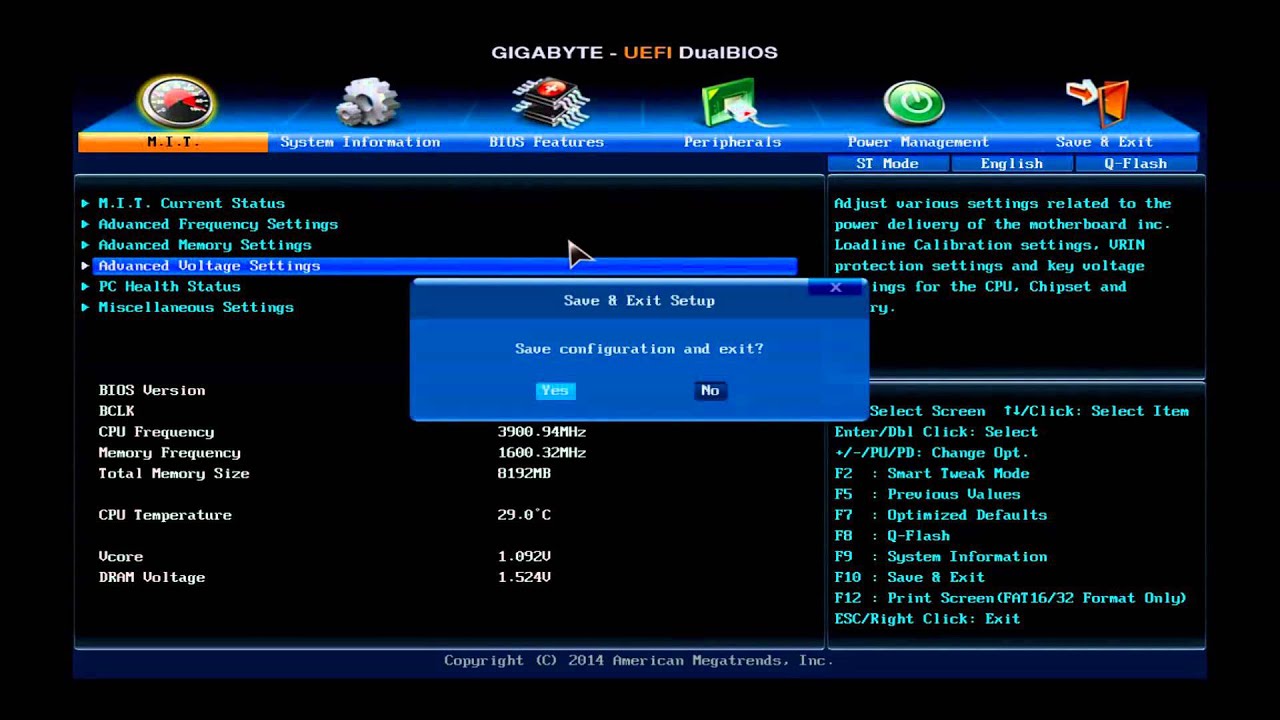This screenshot has width=1280, height=720.
Task: Open Advanced Memory Settings
Action: pos(205,245)
